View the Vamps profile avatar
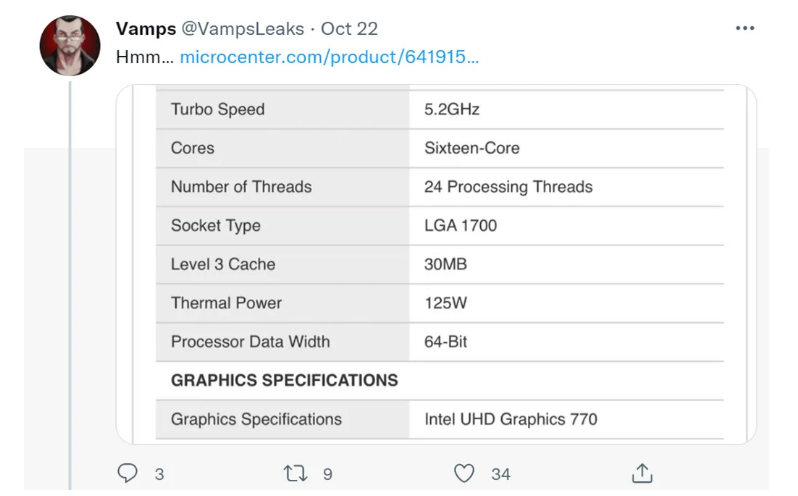 (70, 45)
